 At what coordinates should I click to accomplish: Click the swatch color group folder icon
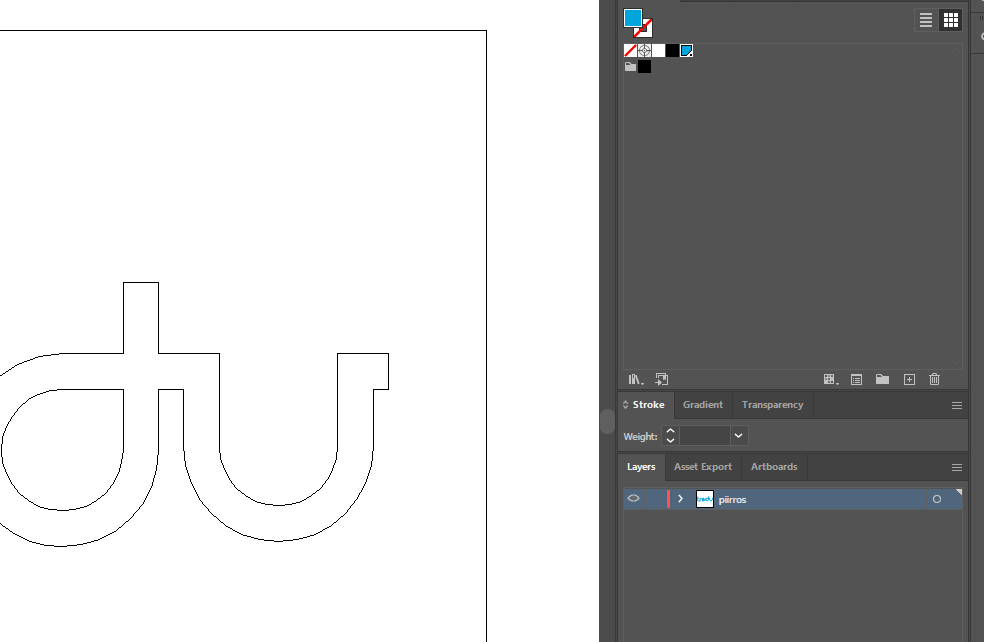(x=630, y=67)
